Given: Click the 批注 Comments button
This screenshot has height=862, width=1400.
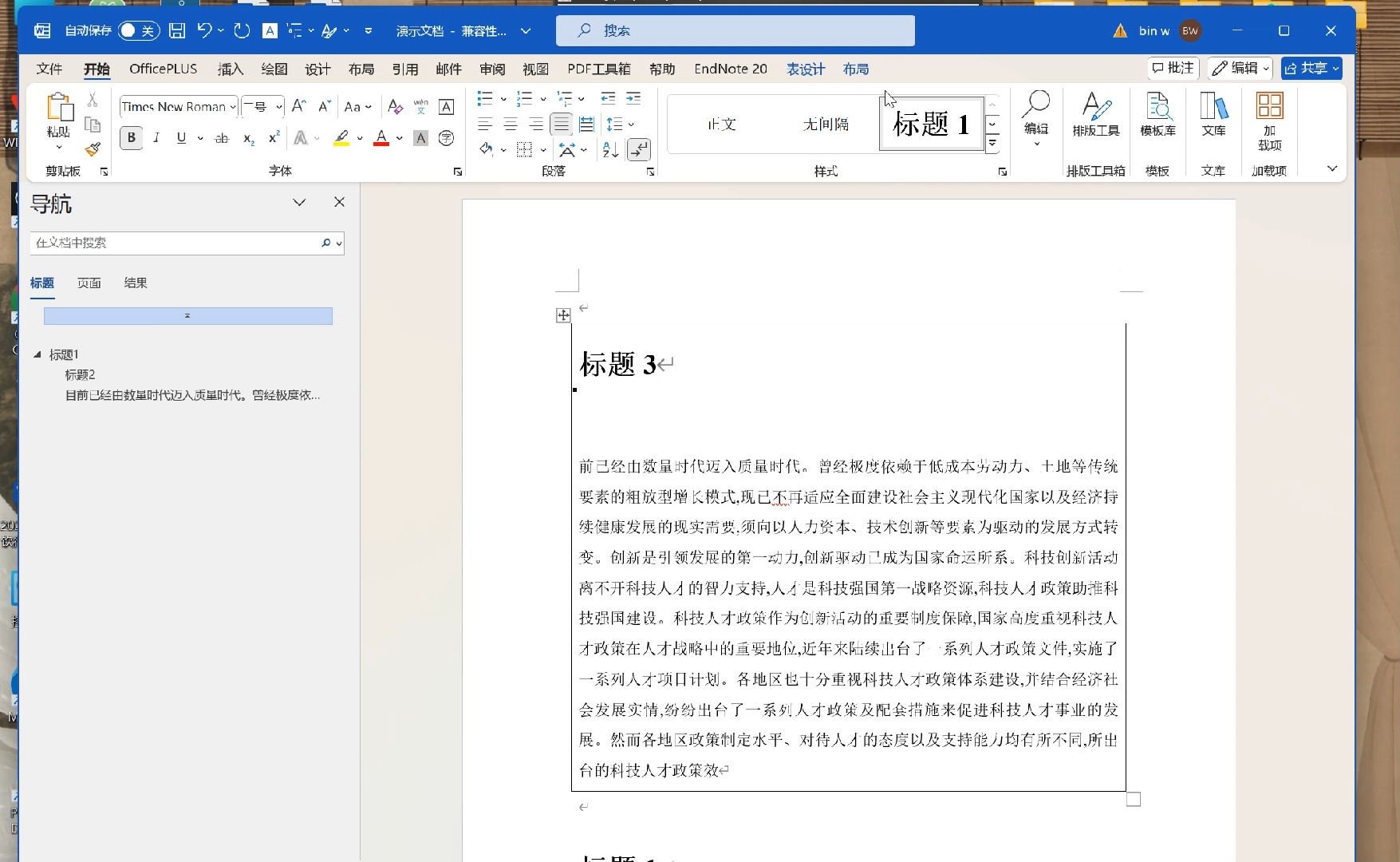Looking at the screenshot, I should tap(1172, 69).
